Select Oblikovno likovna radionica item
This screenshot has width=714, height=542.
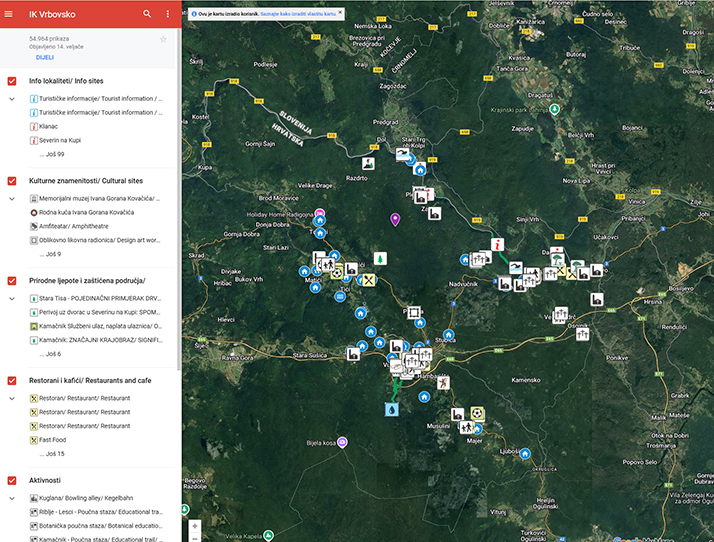tap(97, 240)
